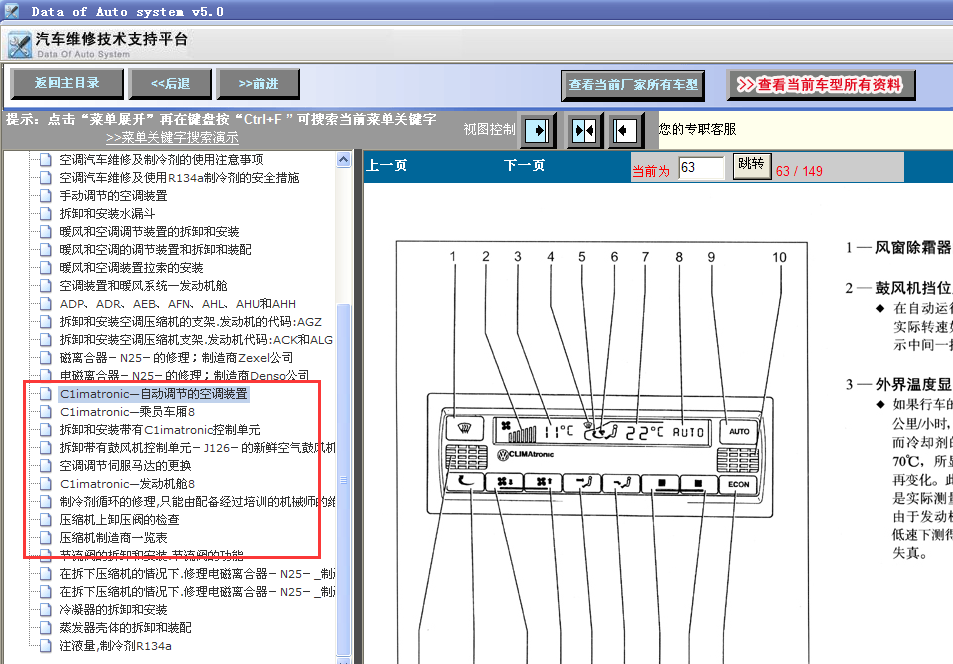Screen dimensions: 953x664
Task: Open 空调汽车维修及制冷剂的使用注意事项
Action: coord(161,160)
